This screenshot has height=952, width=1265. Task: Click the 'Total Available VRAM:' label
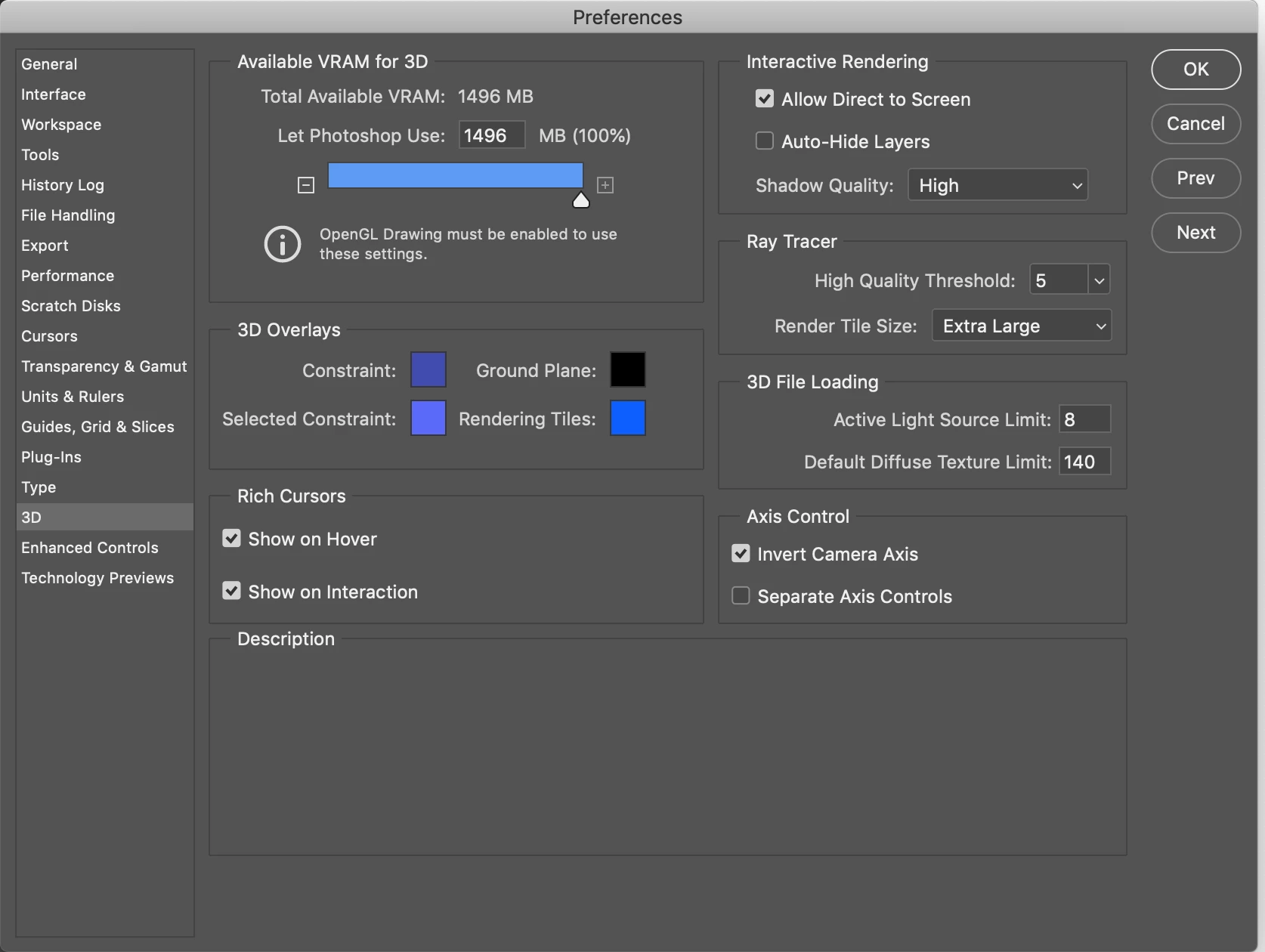point(353,97)
